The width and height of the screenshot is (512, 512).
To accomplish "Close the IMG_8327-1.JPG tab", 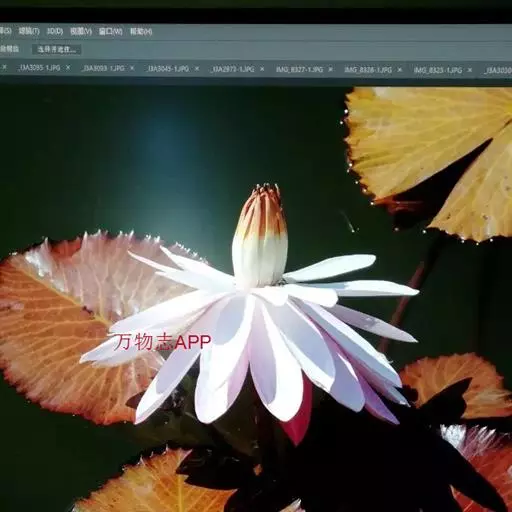I will [x=330, y=69].
